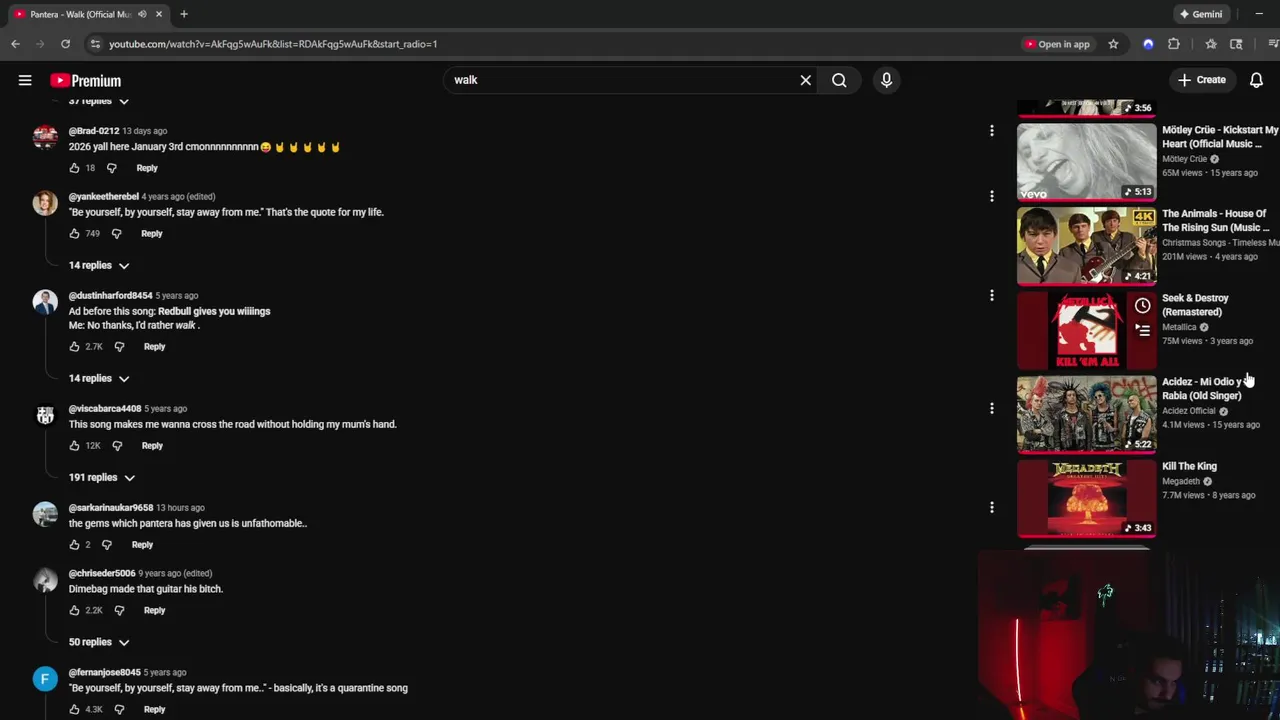Image resolution: width=1280 pixels, height=720 pixels.
Task: Run search with magnifier icon
Action: click(x=839, y=80)
